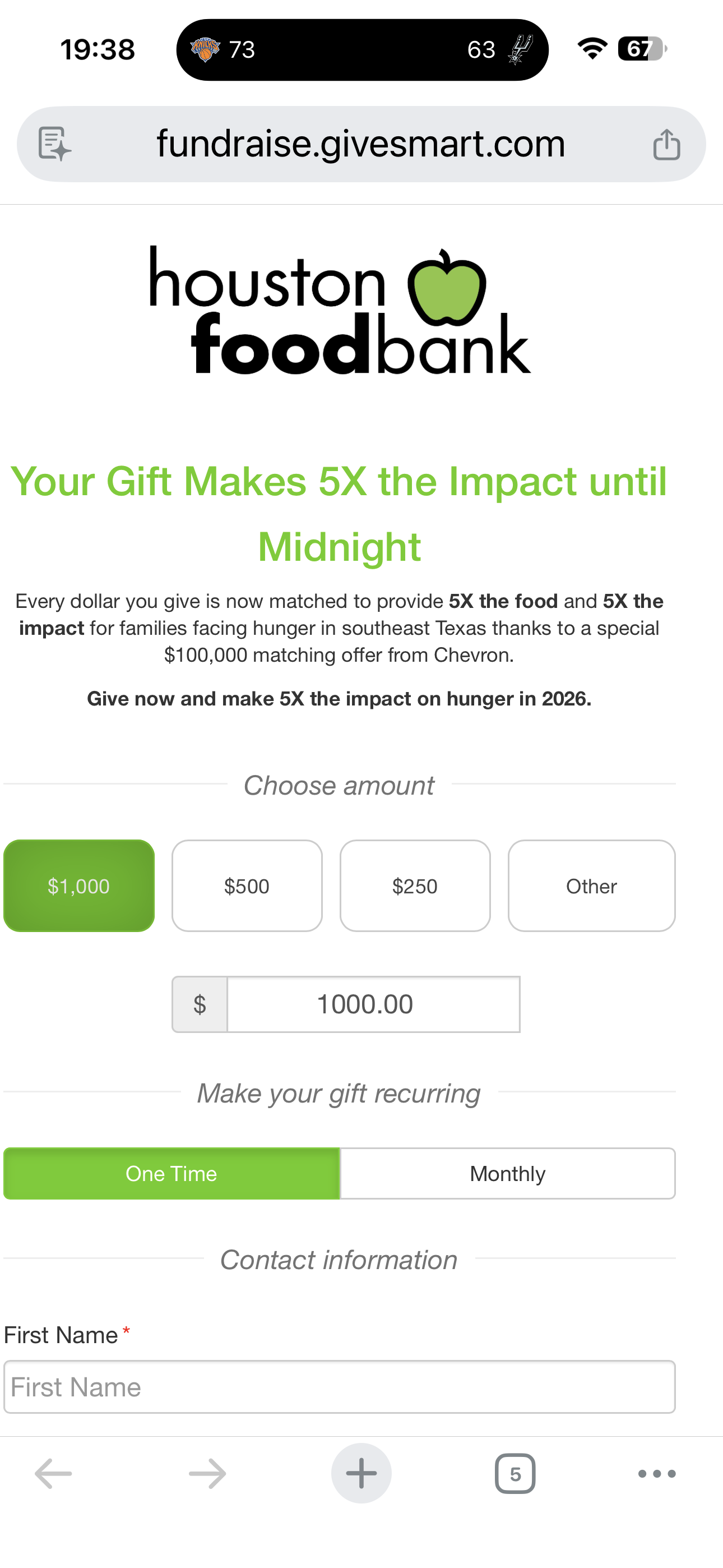Select the $1,000 donation amount

[79, 886]
